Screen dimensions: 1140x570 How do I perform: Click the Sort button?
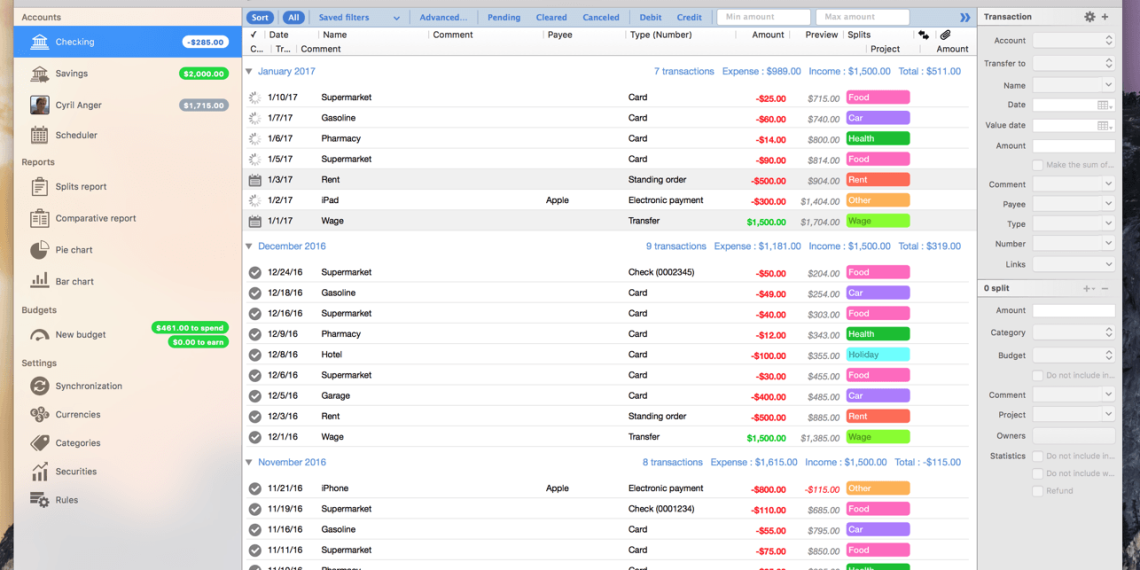click(x=260, y=17)
